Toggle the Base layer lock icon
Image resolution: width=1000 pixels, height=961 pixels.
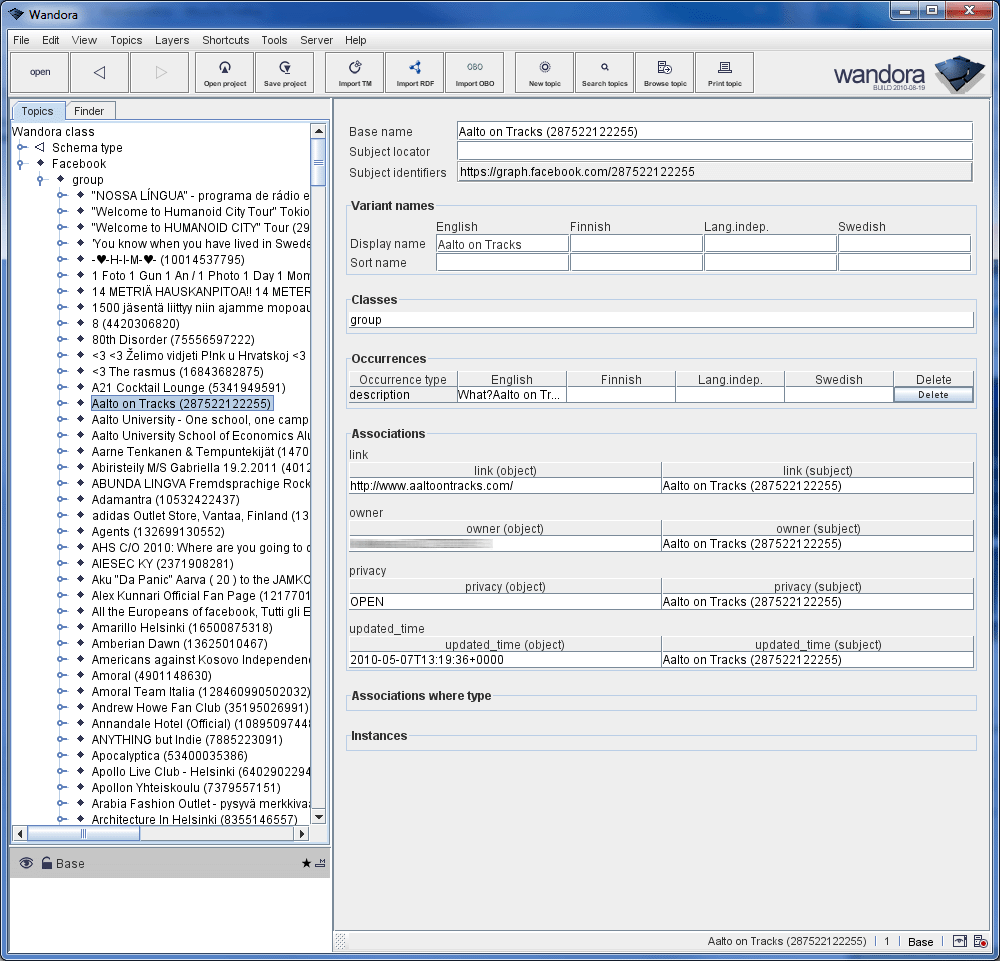(46, 863)
